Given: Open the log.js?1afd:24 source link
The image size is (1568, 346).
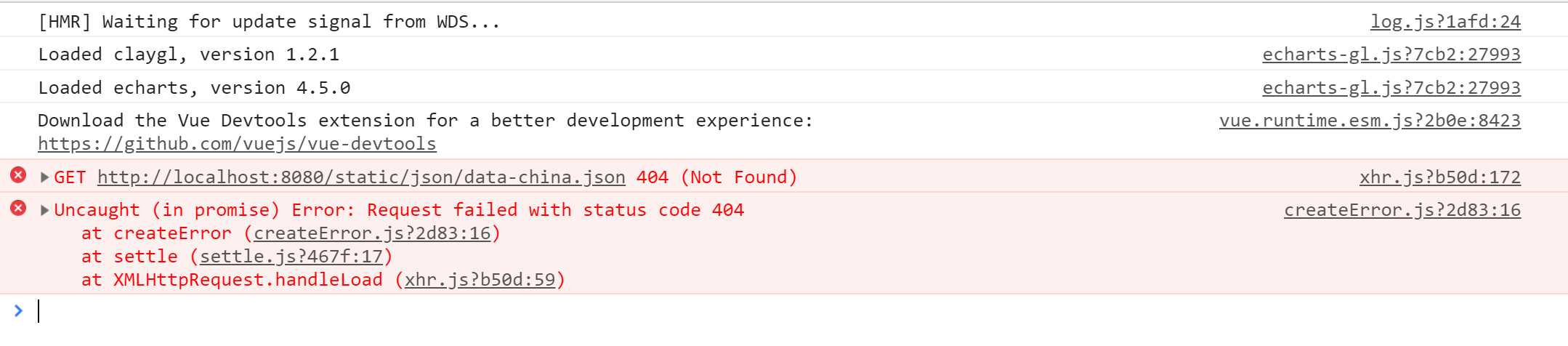Looking at the screenshot, I should point(1445,22).
